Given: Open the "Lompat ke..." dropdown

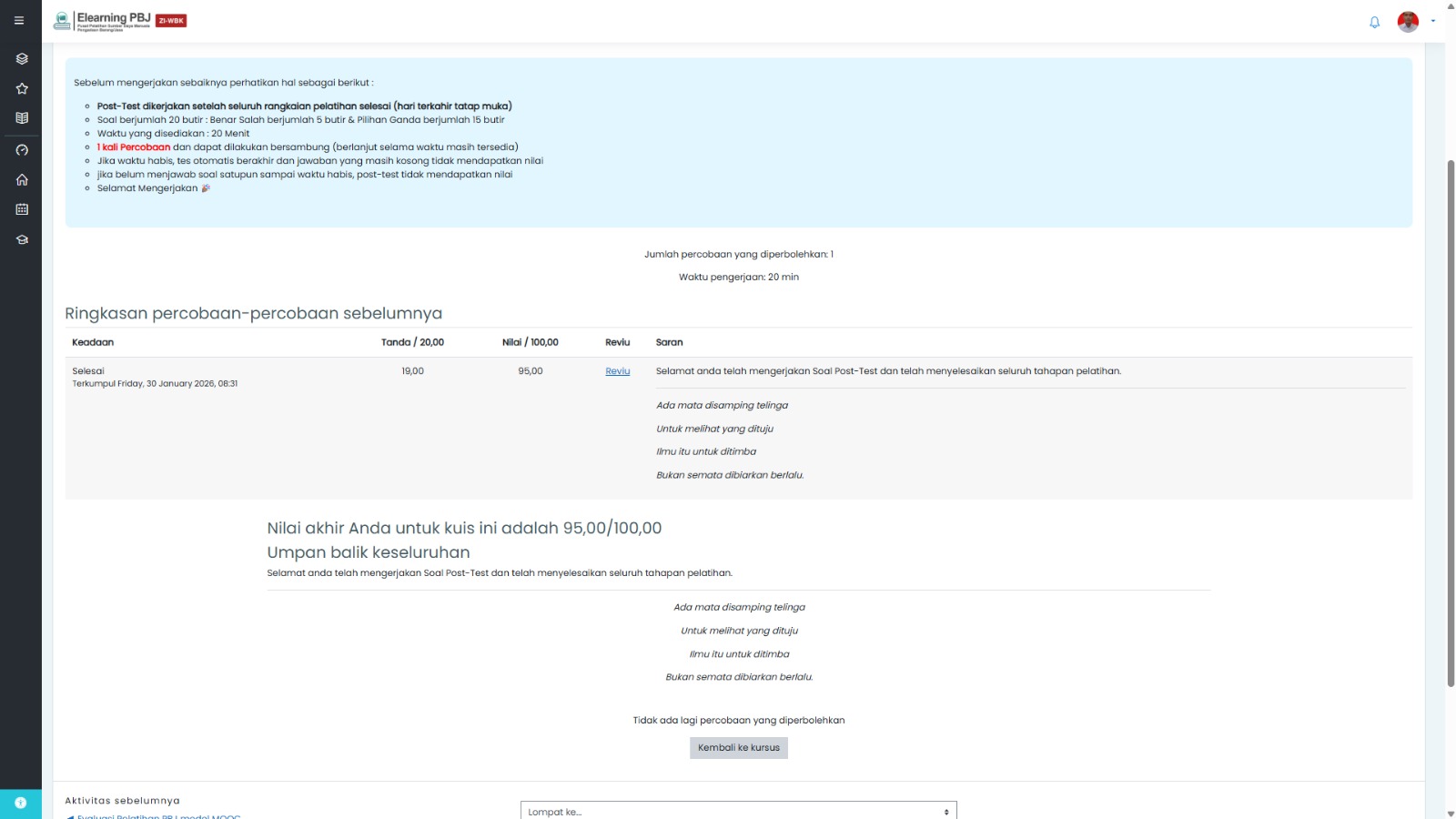Looking at the screenshot, I should (x=738, y=811).
